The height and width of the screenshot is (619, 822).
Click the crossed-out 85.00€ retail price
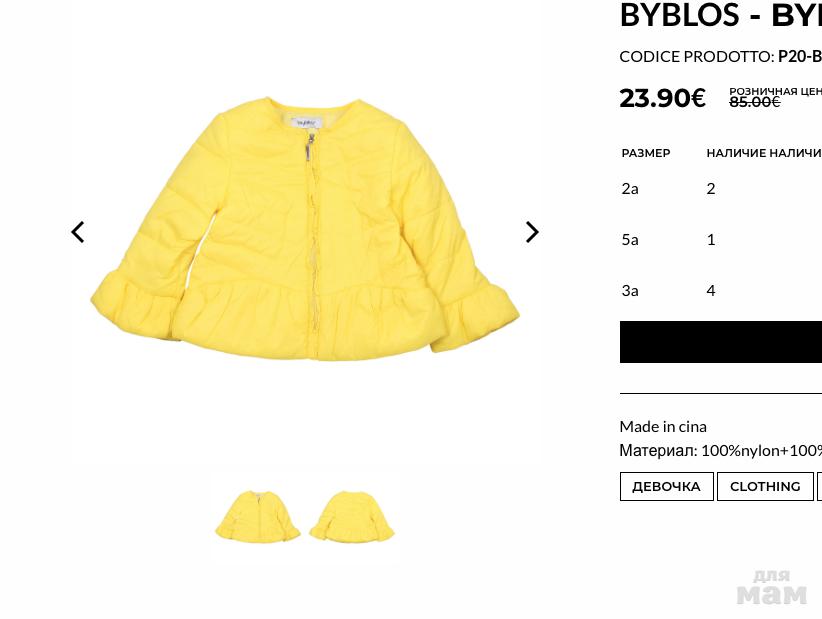pyautogui.click(x=754, y=102)
